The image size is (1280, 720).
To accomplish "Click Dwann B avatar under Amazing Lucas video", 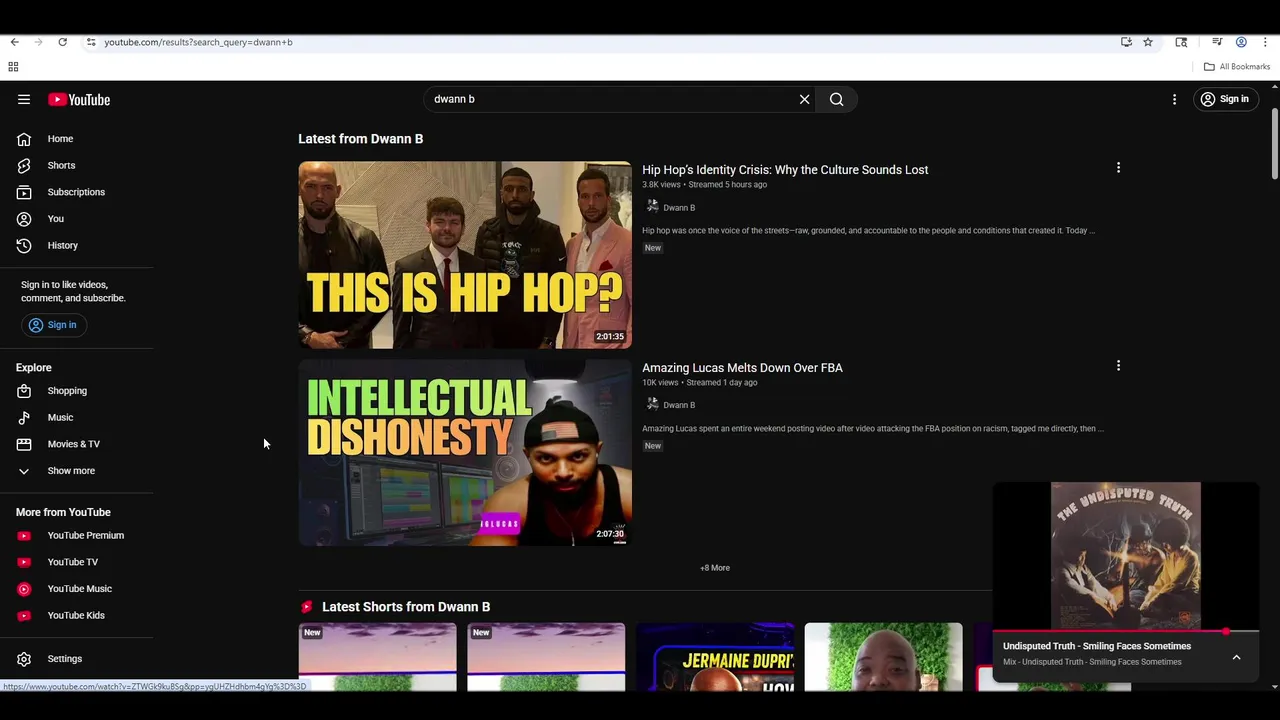I will [x=652, y=404].
